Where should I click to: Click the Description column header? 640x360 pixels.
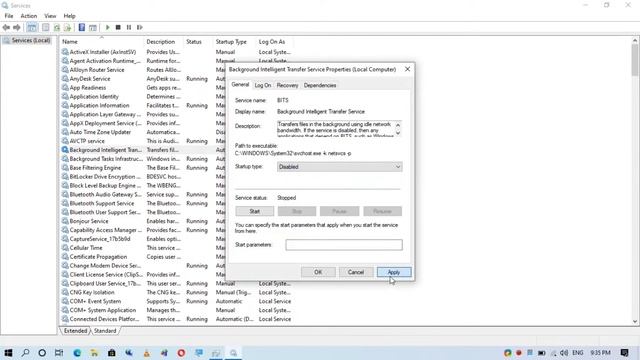coord(164,42)
